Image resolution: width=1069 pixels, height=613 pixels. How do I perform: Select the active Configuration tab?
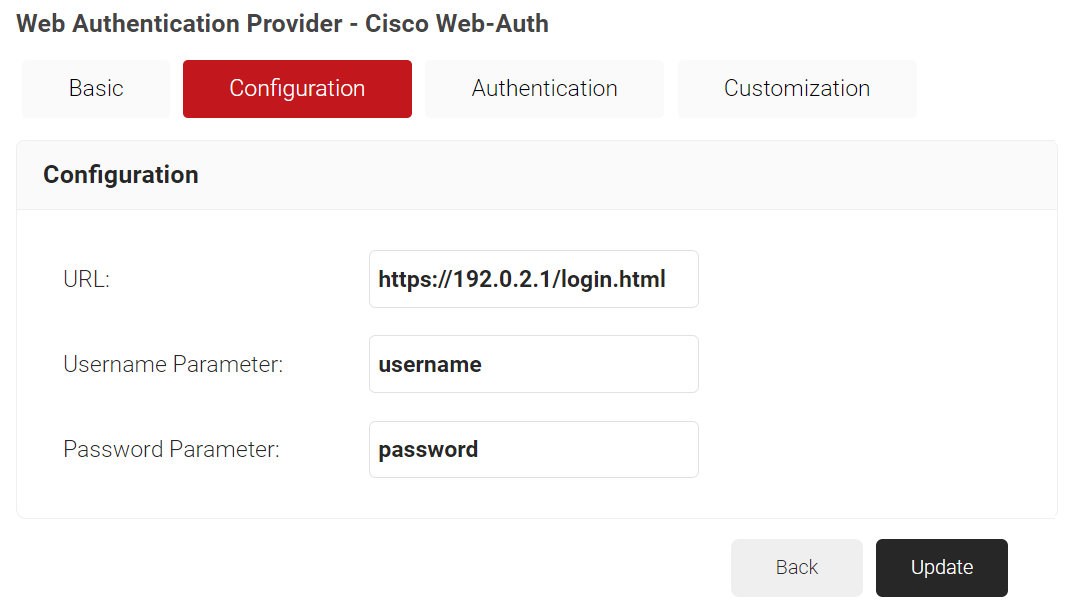tap(297, 89)
